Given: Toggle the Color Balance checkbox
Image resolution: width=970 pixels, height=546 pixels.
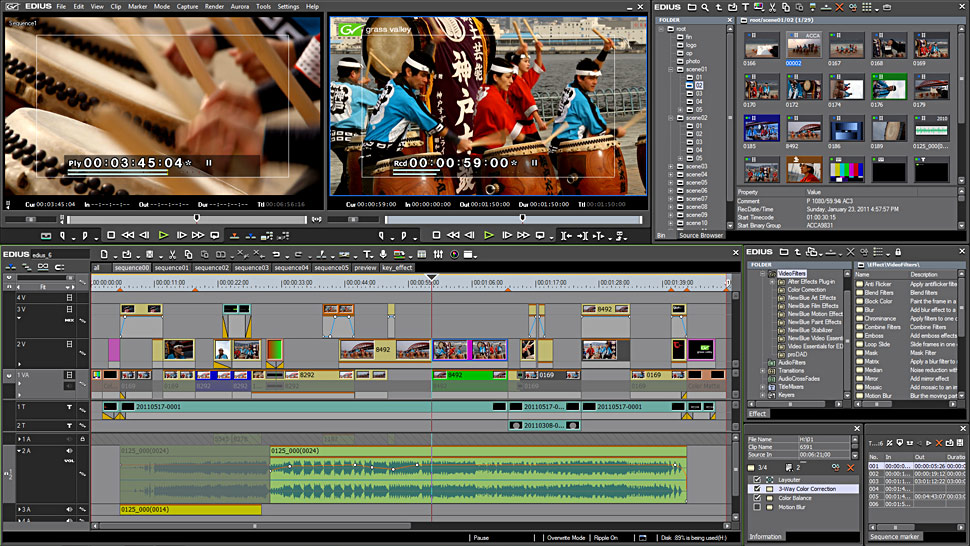Looking at the screenshot, I should [x=757, y=498].
